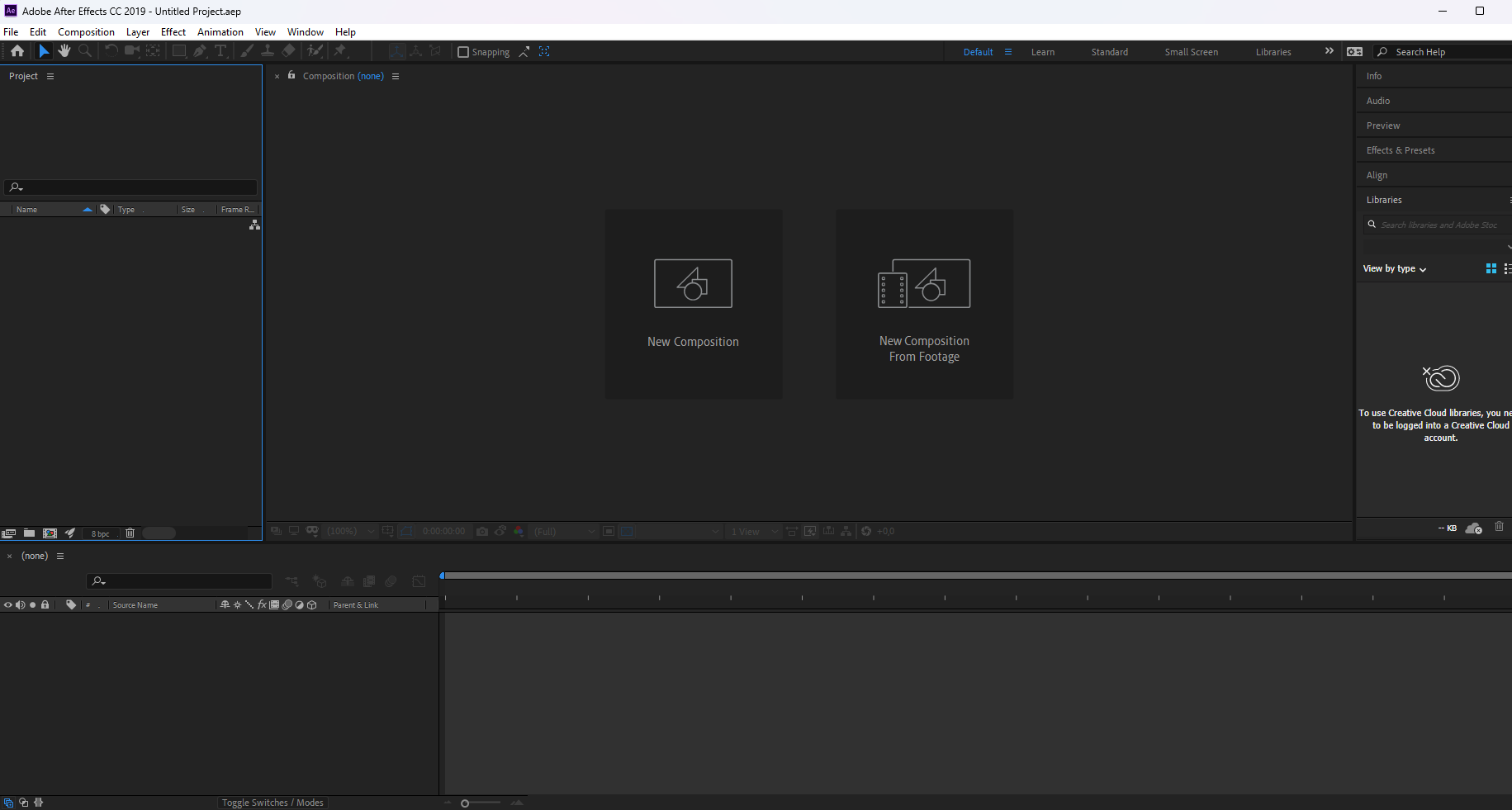Switch workspace to Small Screen
Viewport: 1512px width, 810px height.
pyautogui.click(x=1191, y=51)
